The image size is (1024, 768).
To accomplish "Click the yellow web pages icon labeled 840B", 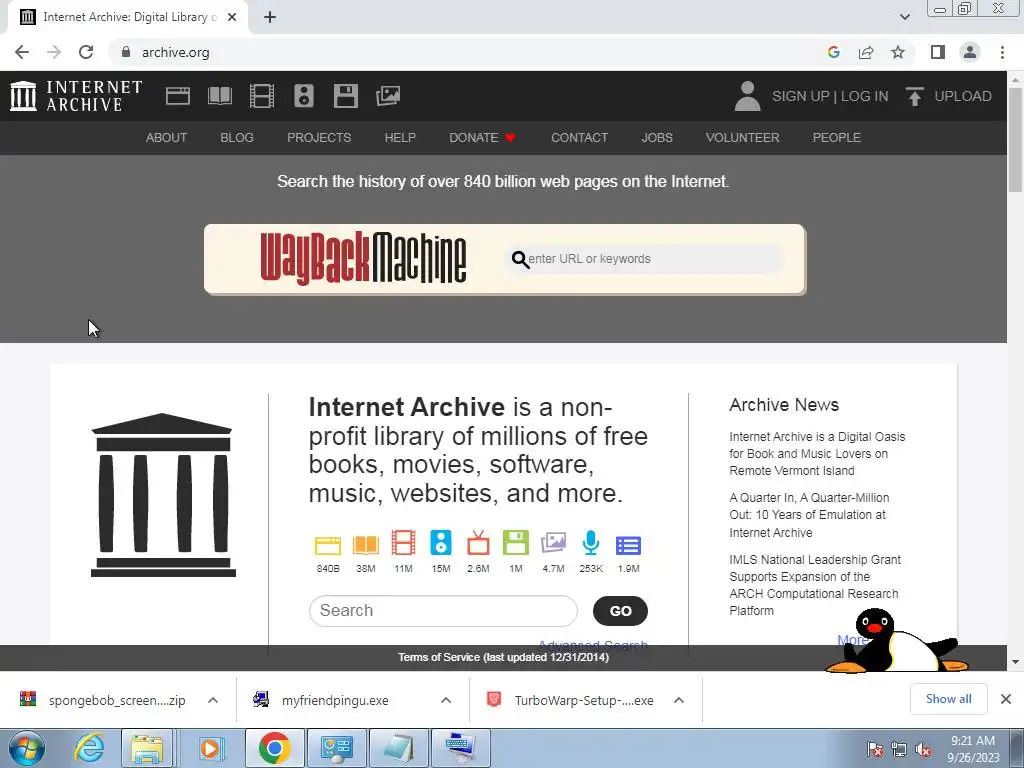I will (328, 545).
